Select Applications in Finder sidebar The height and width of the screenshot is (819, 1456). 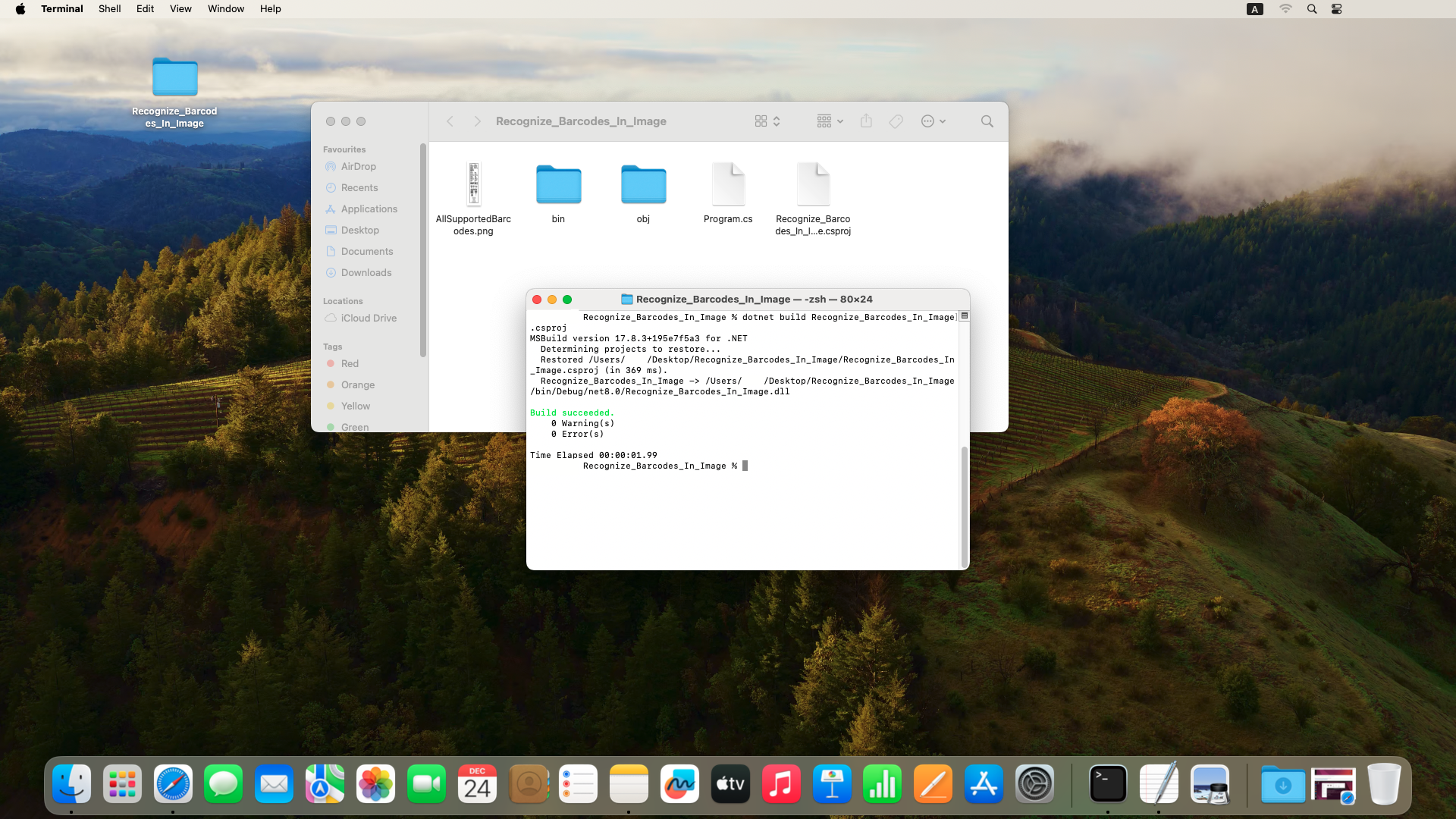click(x=369, y=209)
